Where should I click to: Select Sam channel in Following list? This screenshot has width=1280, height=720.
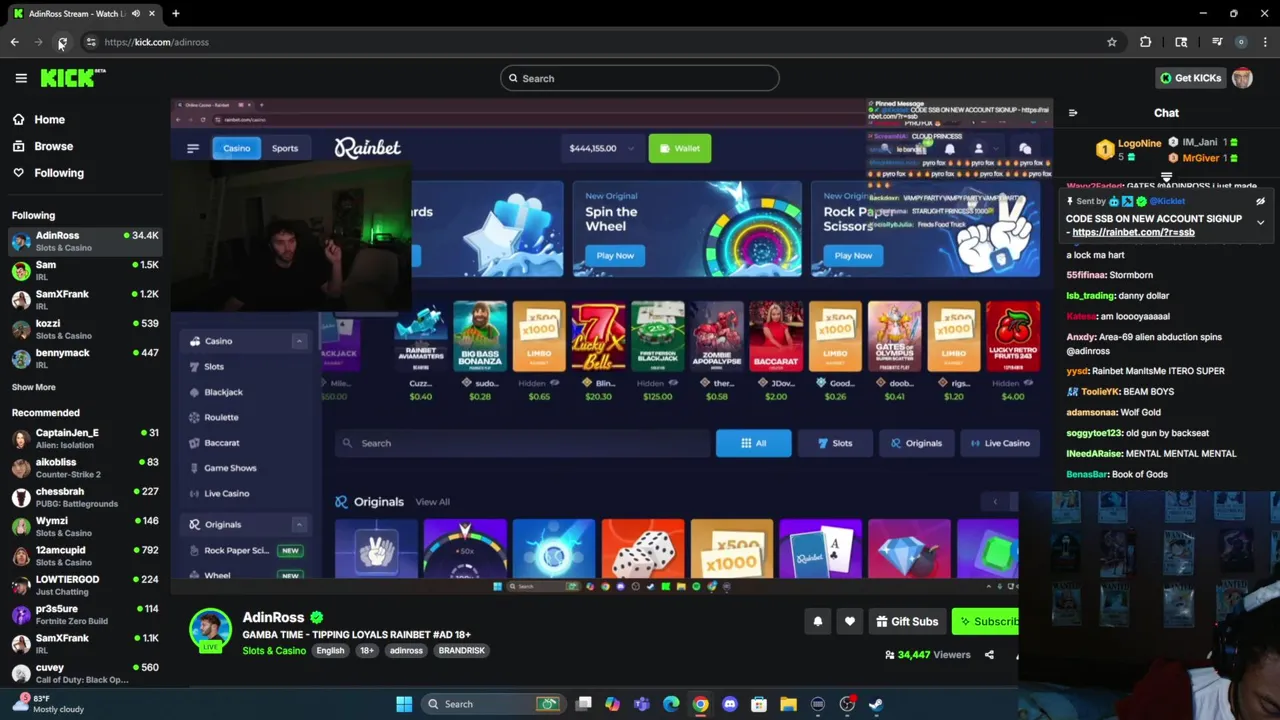pos(85,270)
